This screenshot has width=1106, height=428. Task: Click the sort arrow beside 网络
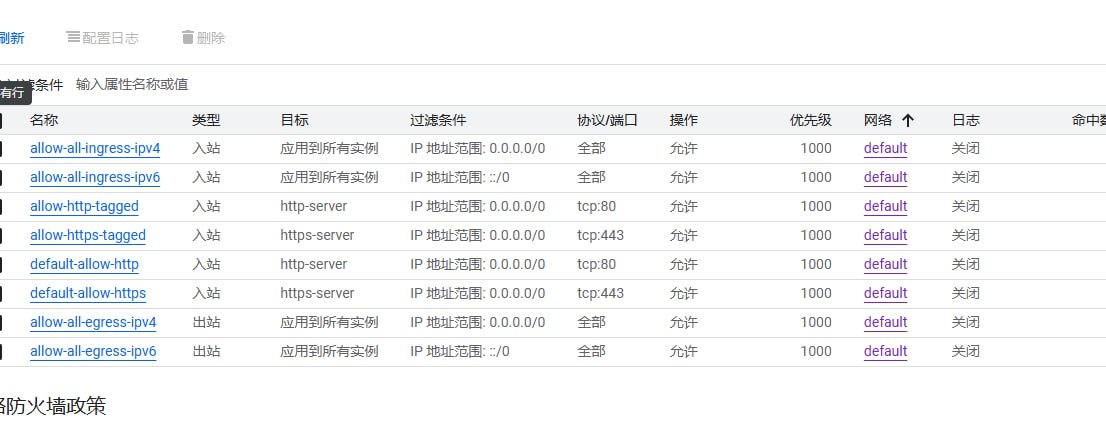908,120
